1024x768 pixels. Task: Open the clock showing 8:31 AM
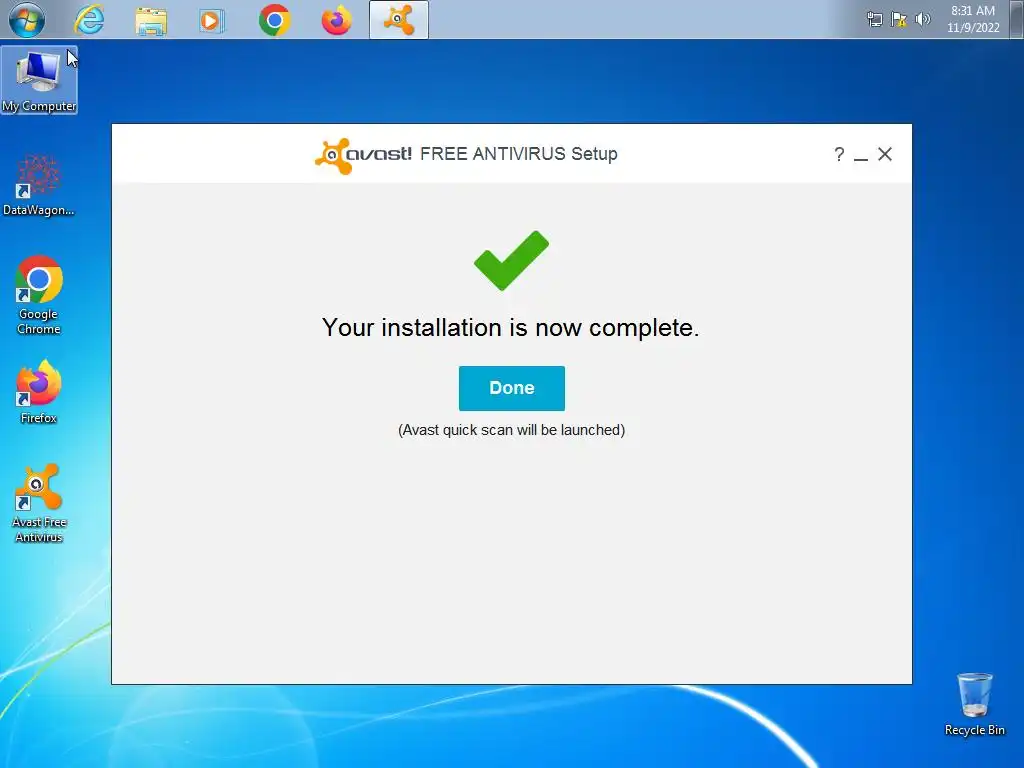(x=973, y=19)
